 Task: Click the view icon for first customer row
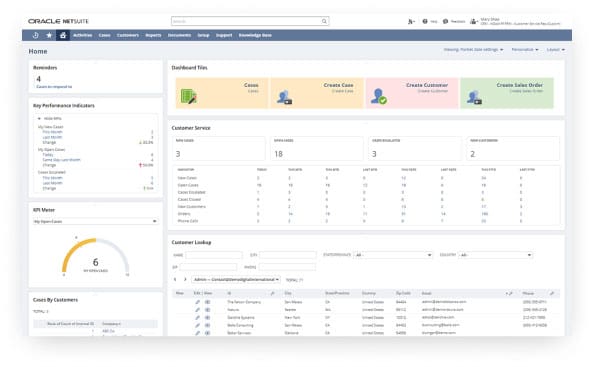point(208,302)
